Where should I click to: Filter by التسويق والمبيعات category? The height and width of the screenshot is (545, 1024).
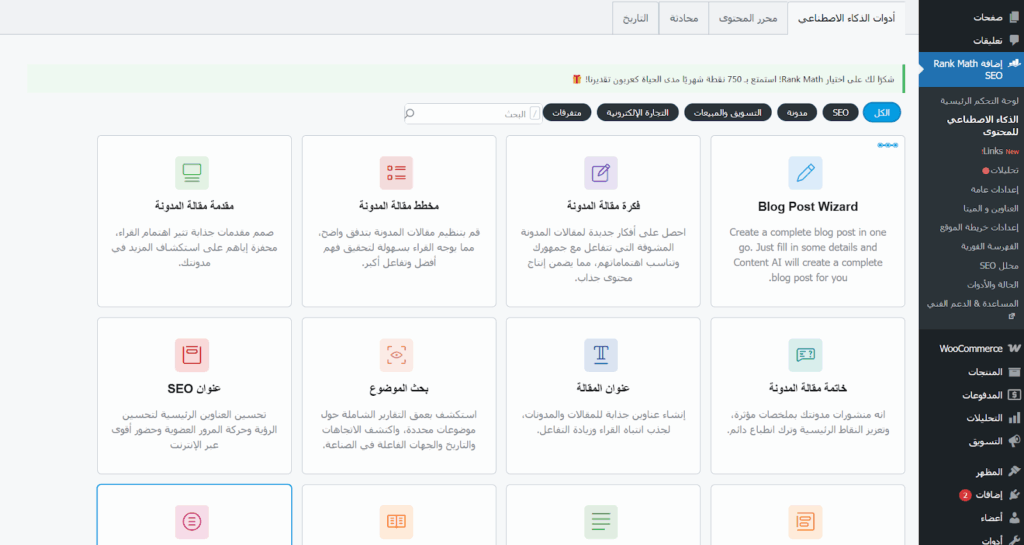(x=725, y=113)
